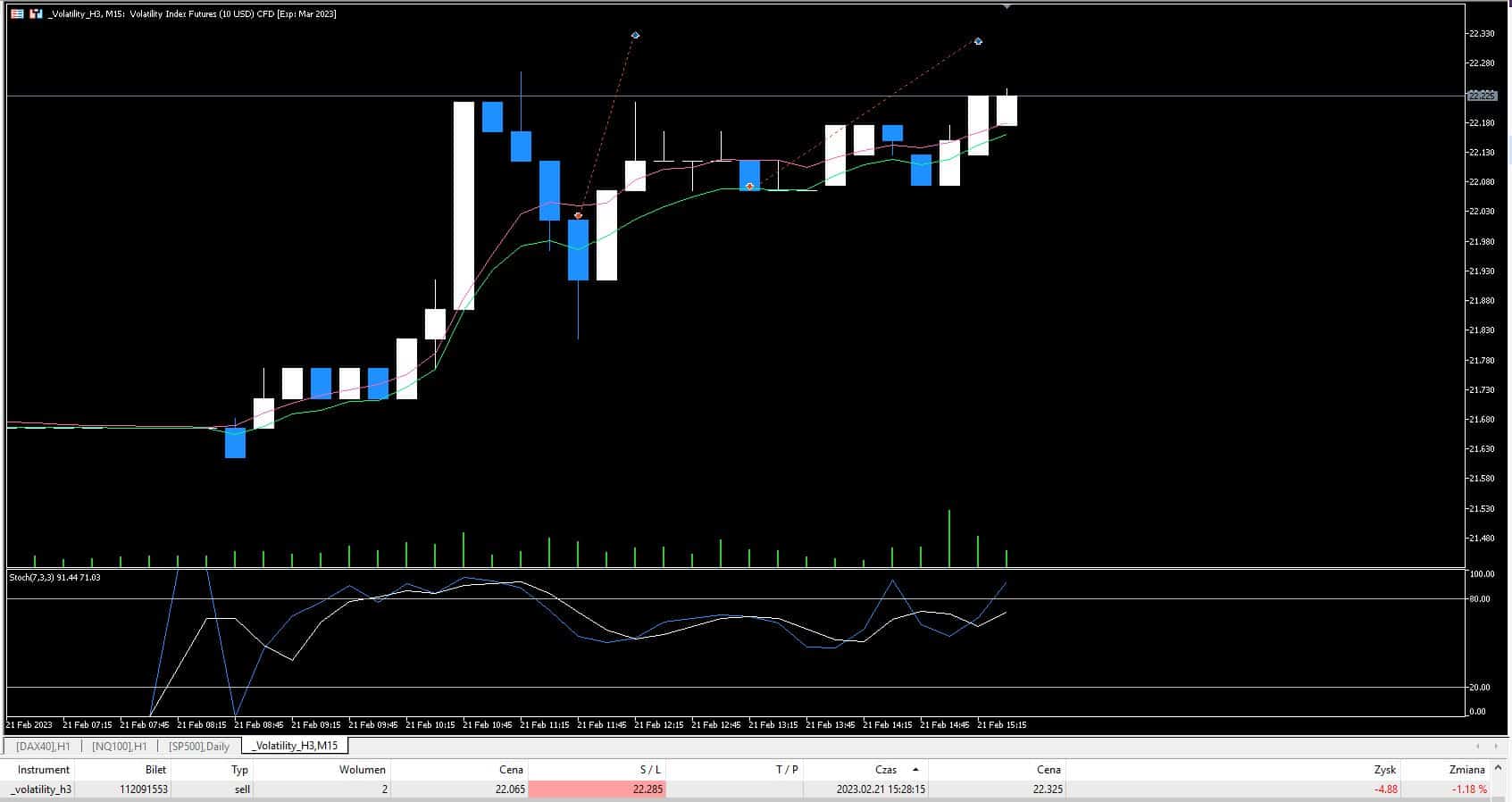Click the red sell entry marker on chart
The image size is (1512, 802).
point(579,215)
